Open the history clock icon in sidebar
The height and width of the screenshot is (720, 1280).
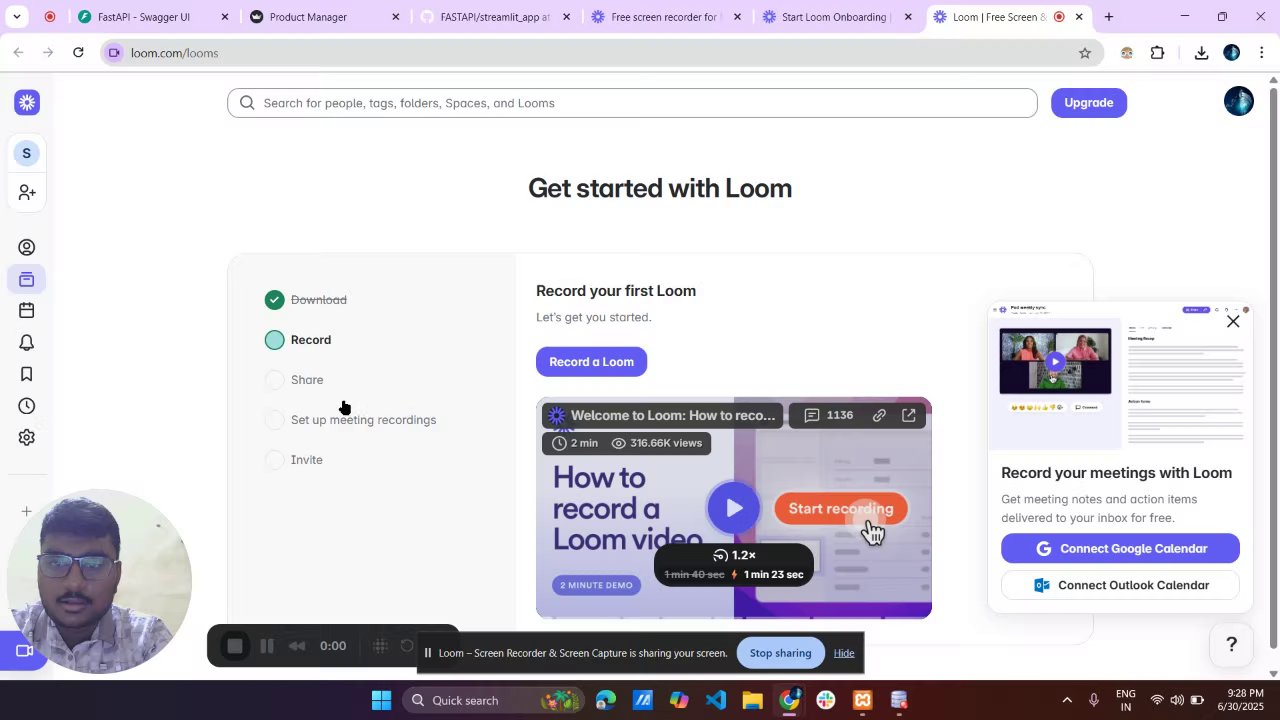(x=27, y=406)
